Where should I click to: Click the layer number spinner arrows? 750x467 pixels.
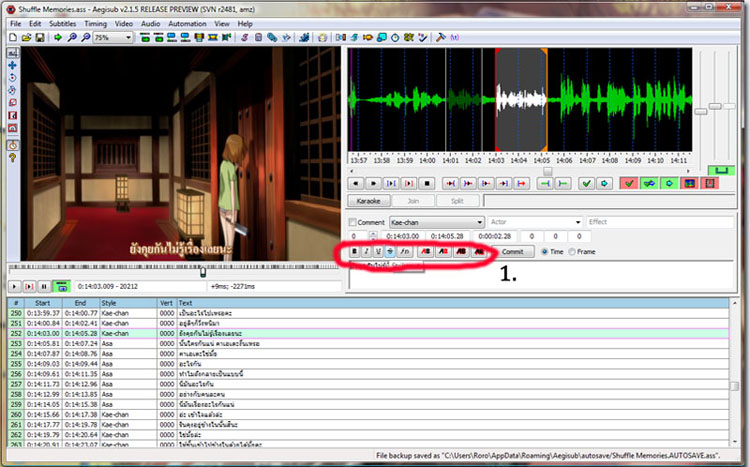click(x=373, y=236)
